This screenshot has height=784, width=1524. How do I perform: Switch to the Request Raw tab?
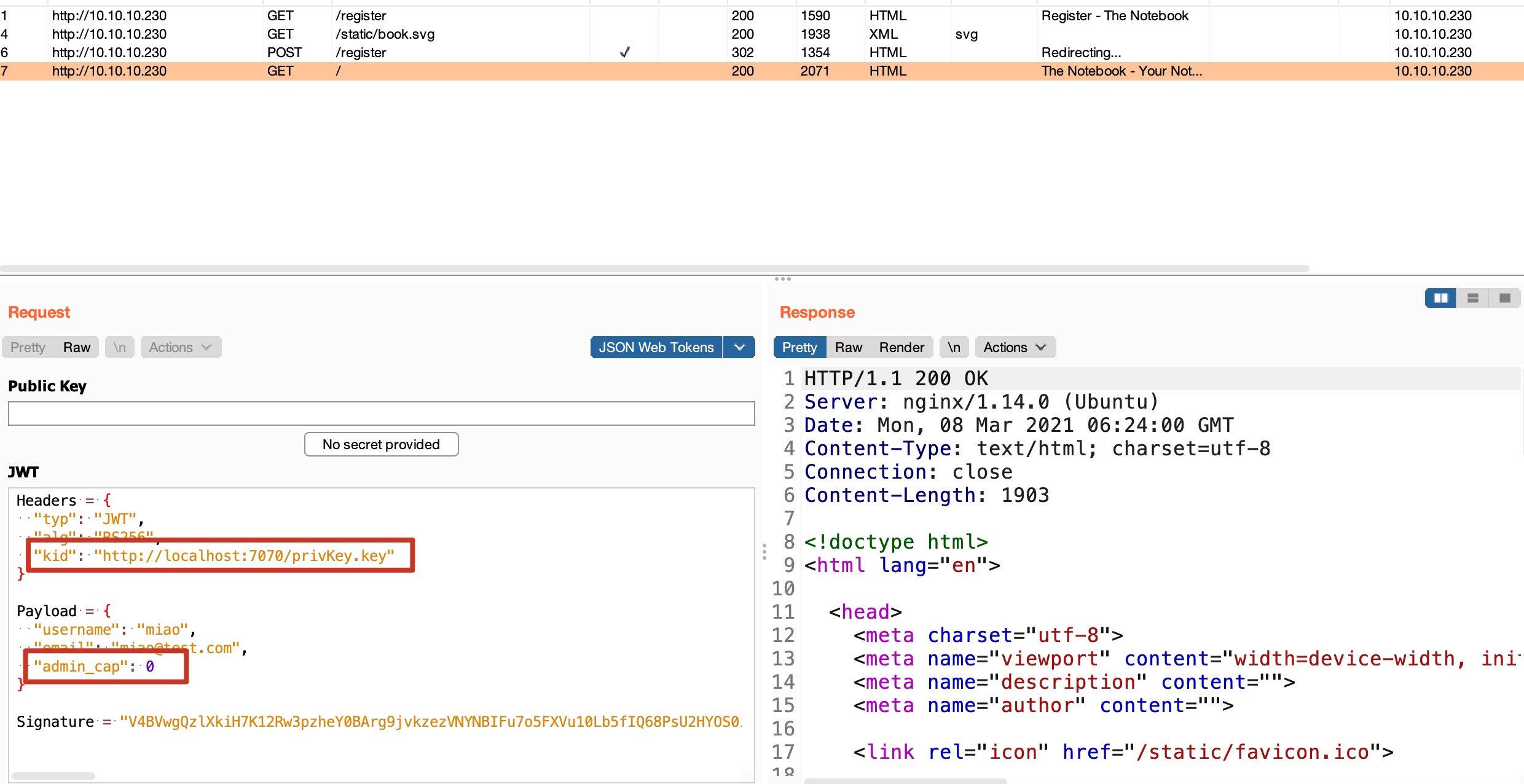76,347
